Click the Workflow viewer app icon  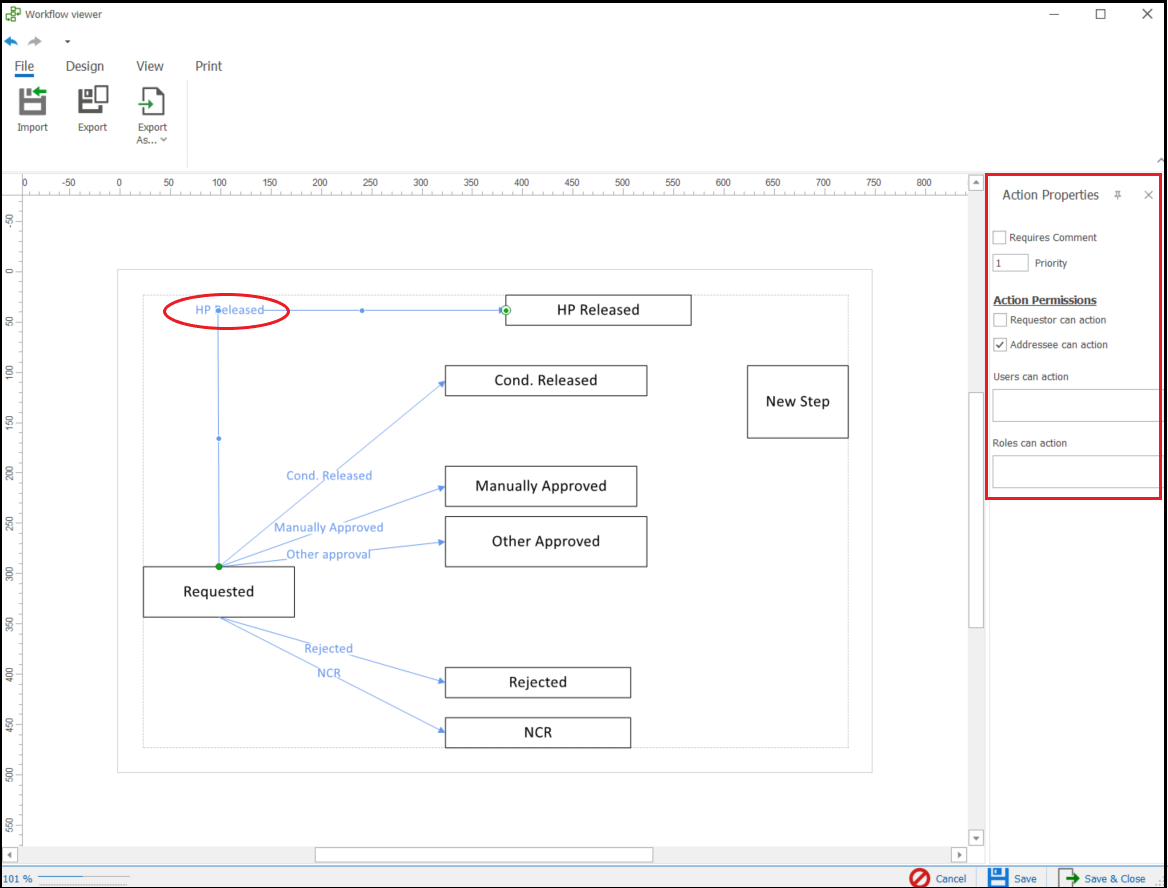13,14
